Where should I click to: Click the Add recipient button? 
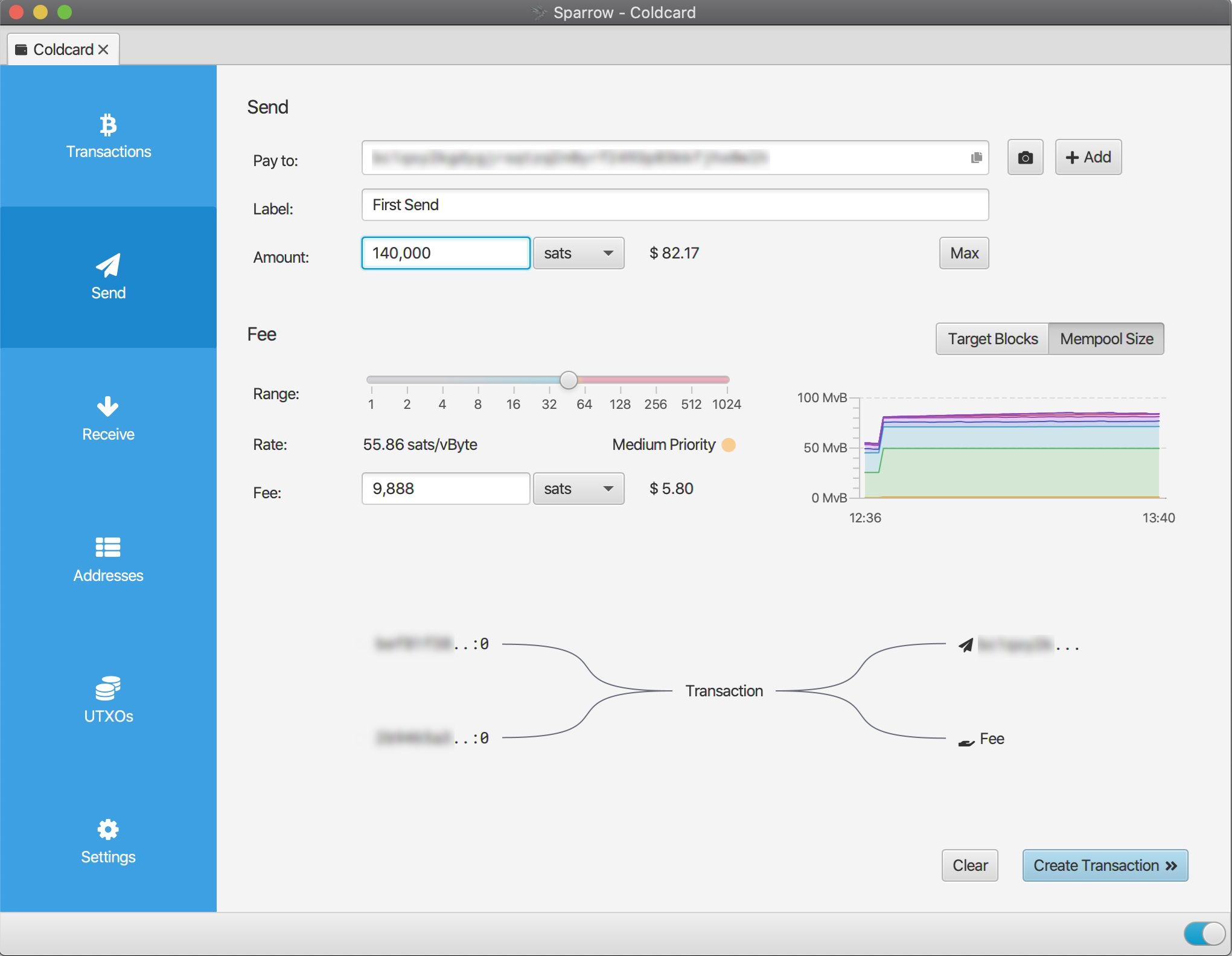pyautogui.click(x=1088, y=158)
